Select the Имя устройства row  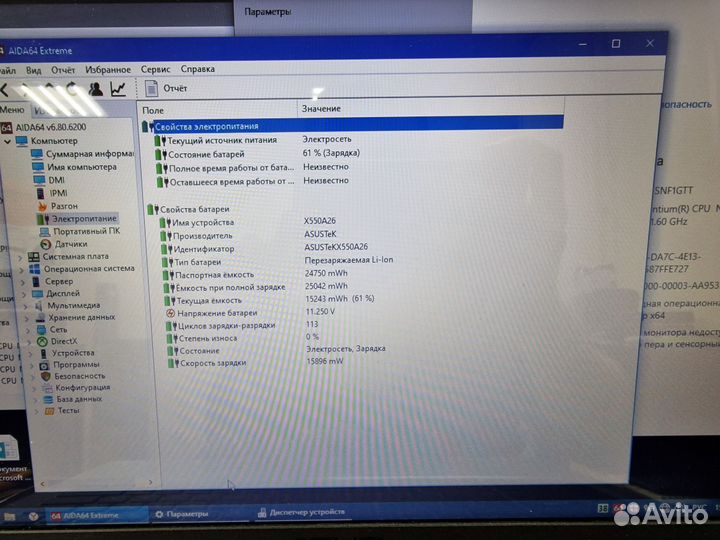point(354,222)
